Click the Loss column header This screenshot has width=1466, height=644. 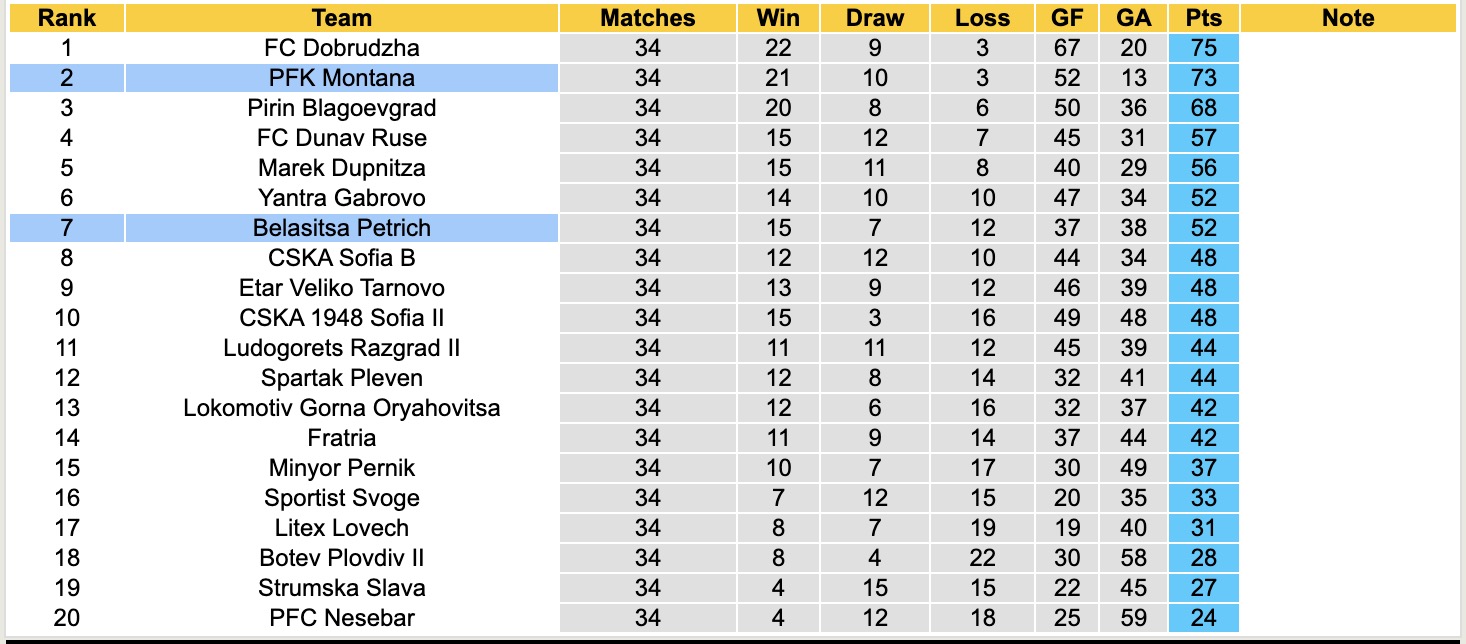982,18
